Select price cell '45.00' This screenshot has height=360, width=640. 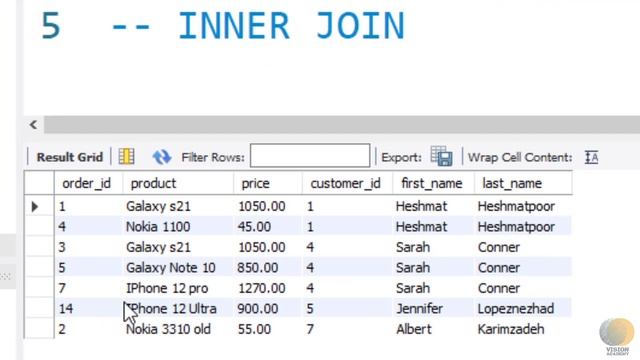tap(254, 227)
